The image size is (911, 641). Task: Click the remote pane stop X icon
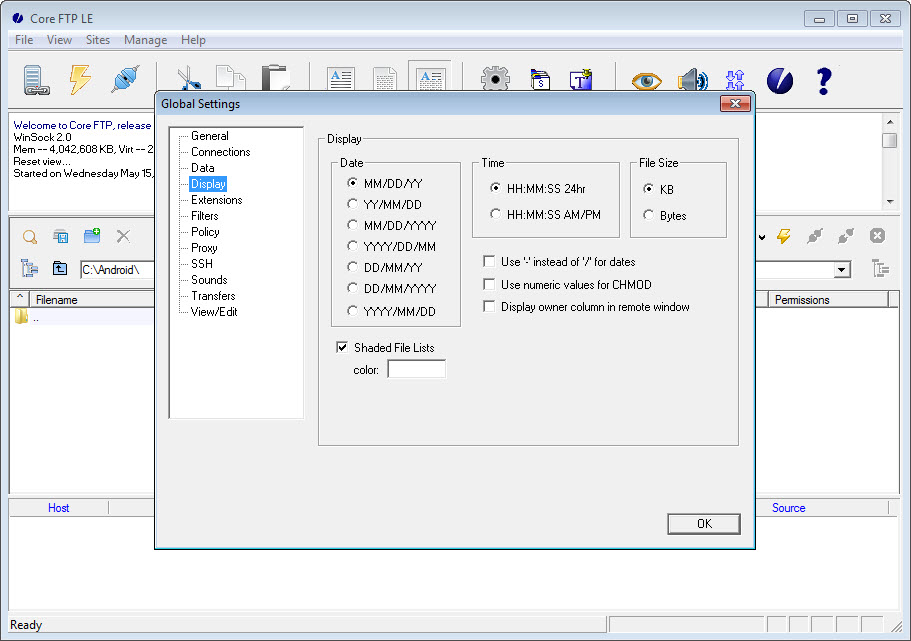click(877, 235)
